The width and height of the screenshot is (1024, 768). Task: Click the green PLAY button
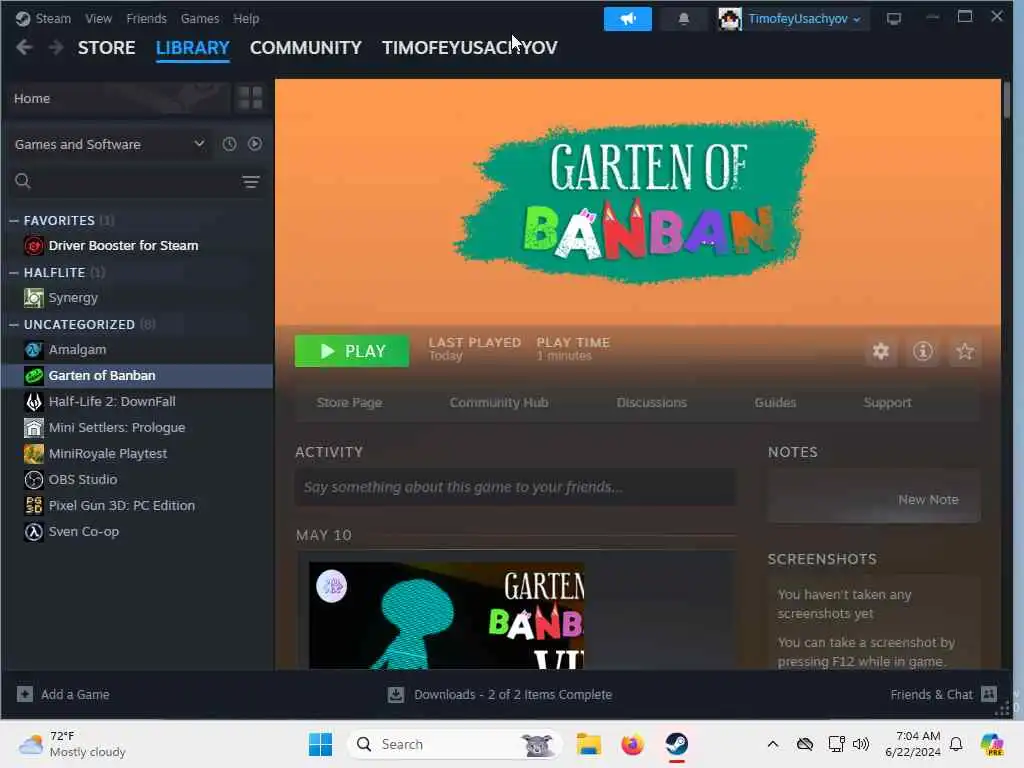click(x=352, y=351)
